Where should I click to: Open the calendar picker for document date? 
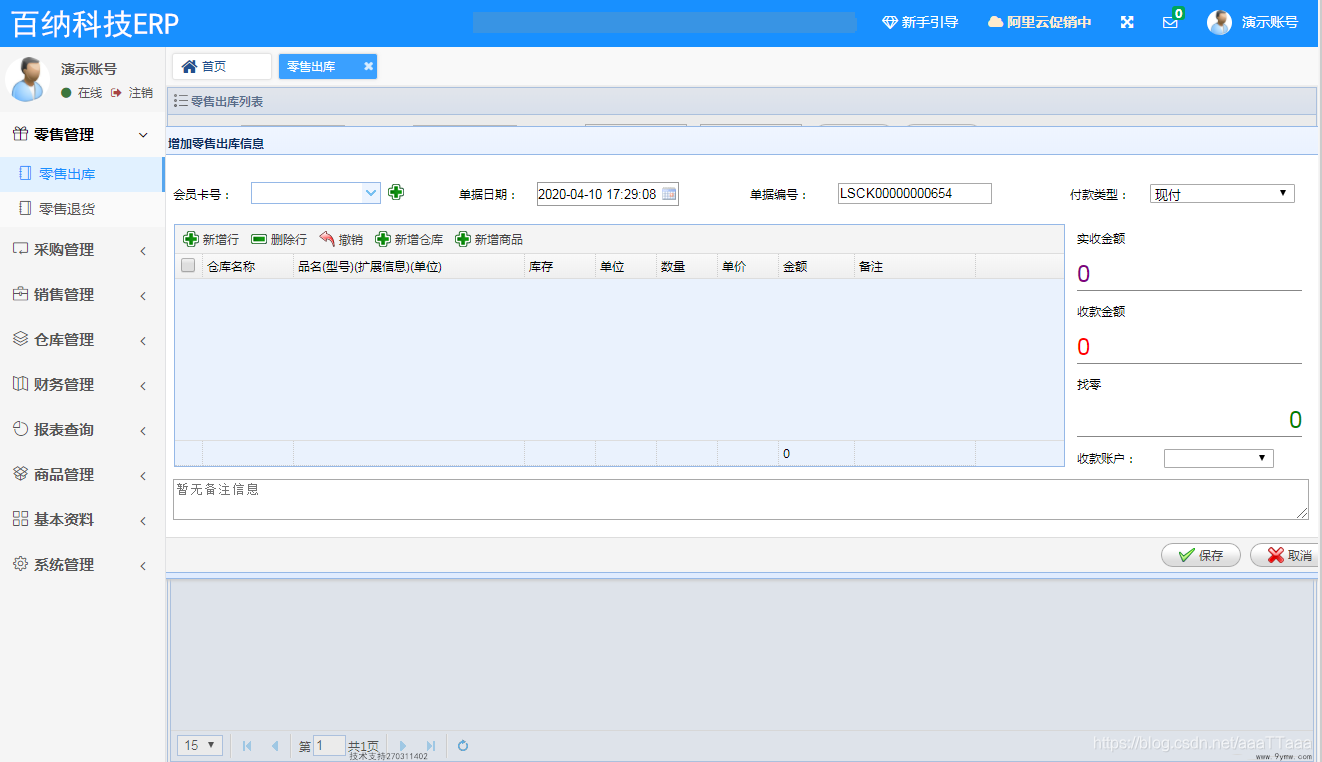(669, 194)
